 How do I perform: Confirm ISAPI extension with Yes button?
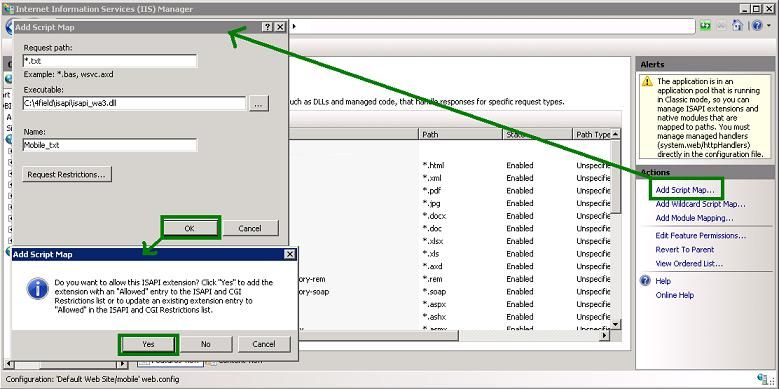click(x=148, y=344)
